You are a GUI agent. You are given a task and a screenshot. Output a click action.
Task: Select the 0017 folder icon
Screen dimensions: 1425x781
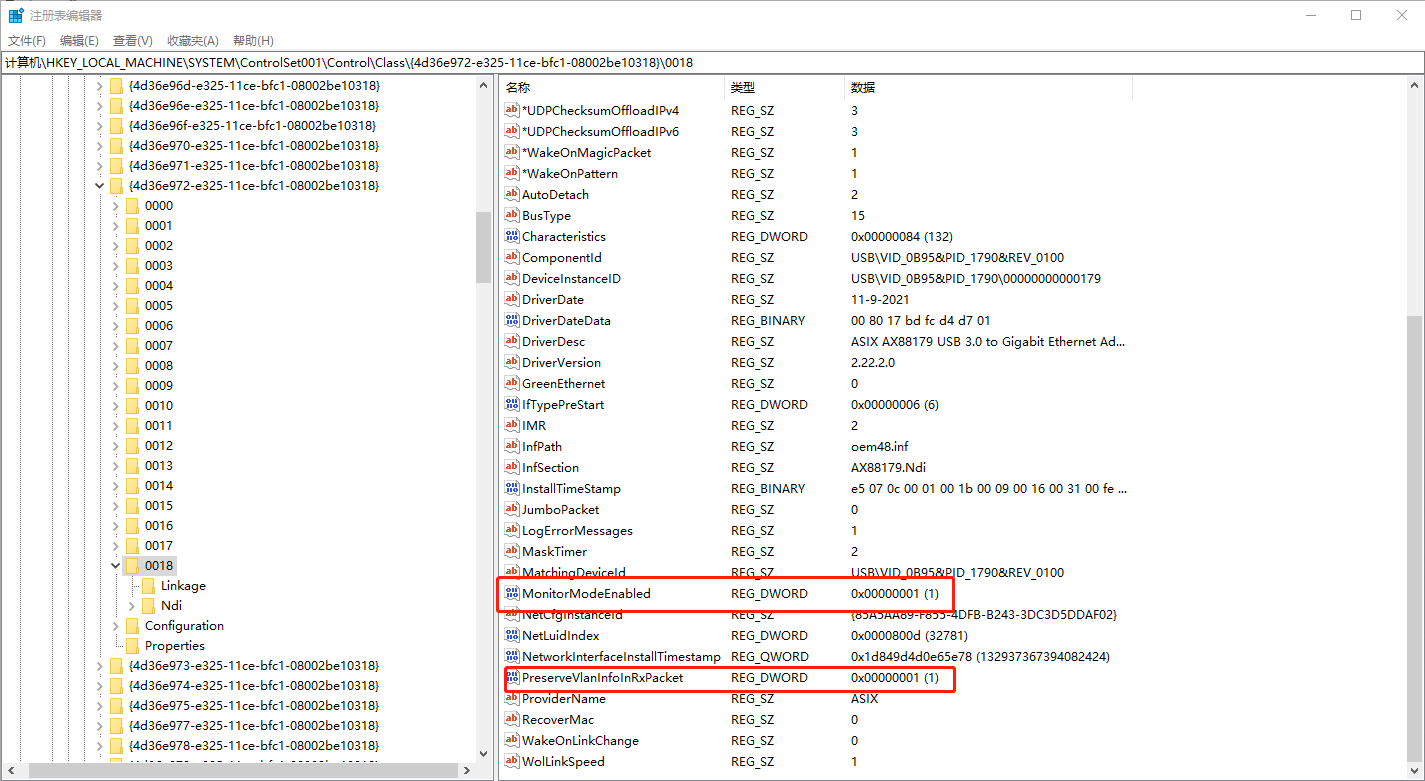click(132, 545)
